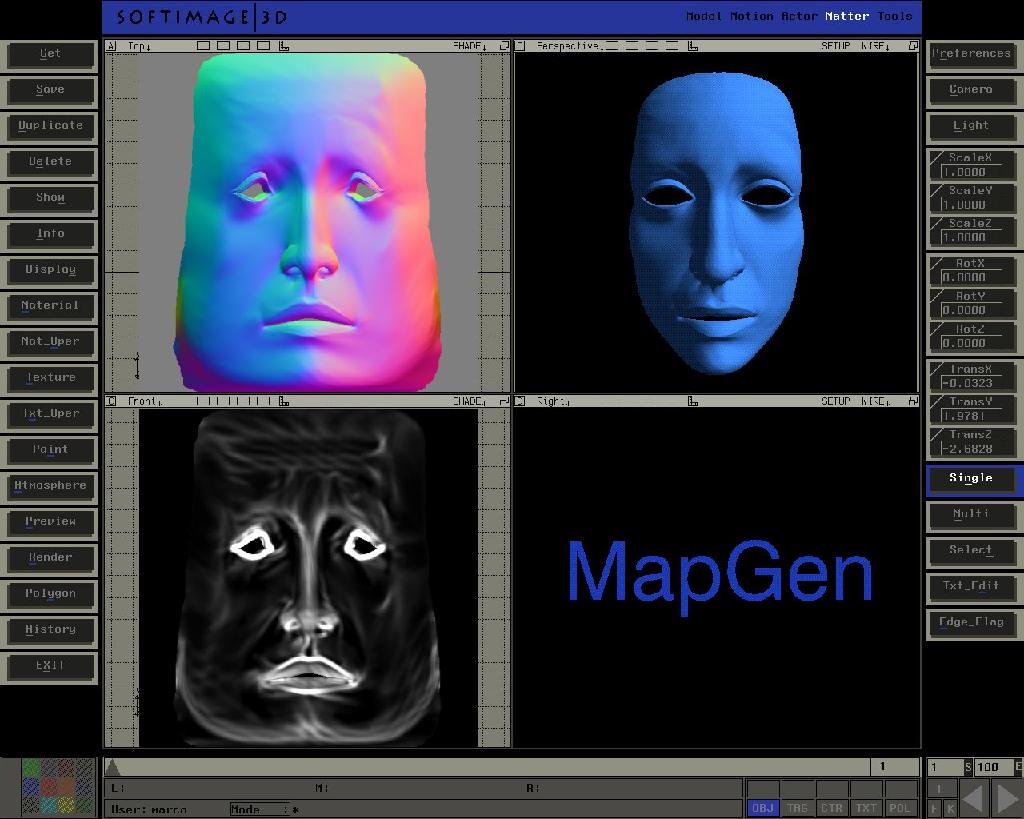Click the axis icon in Front viewport header
The width and height of the screenshot is (1024, 819).
(283, 401)
